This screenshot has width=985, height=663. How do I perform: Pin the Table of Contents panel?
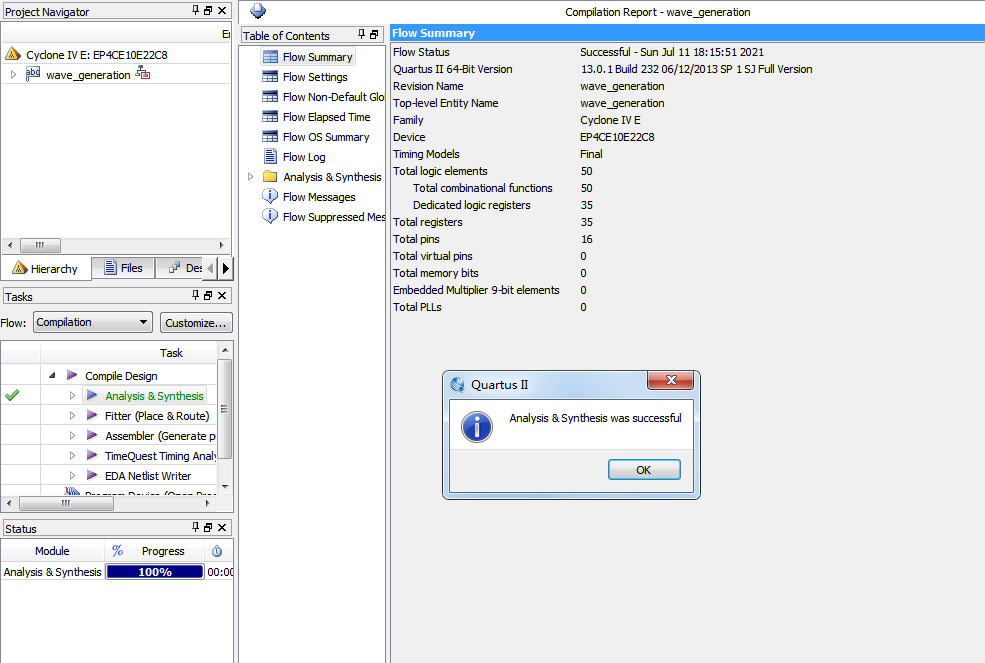pyautogui.click(x=361, y=34)
